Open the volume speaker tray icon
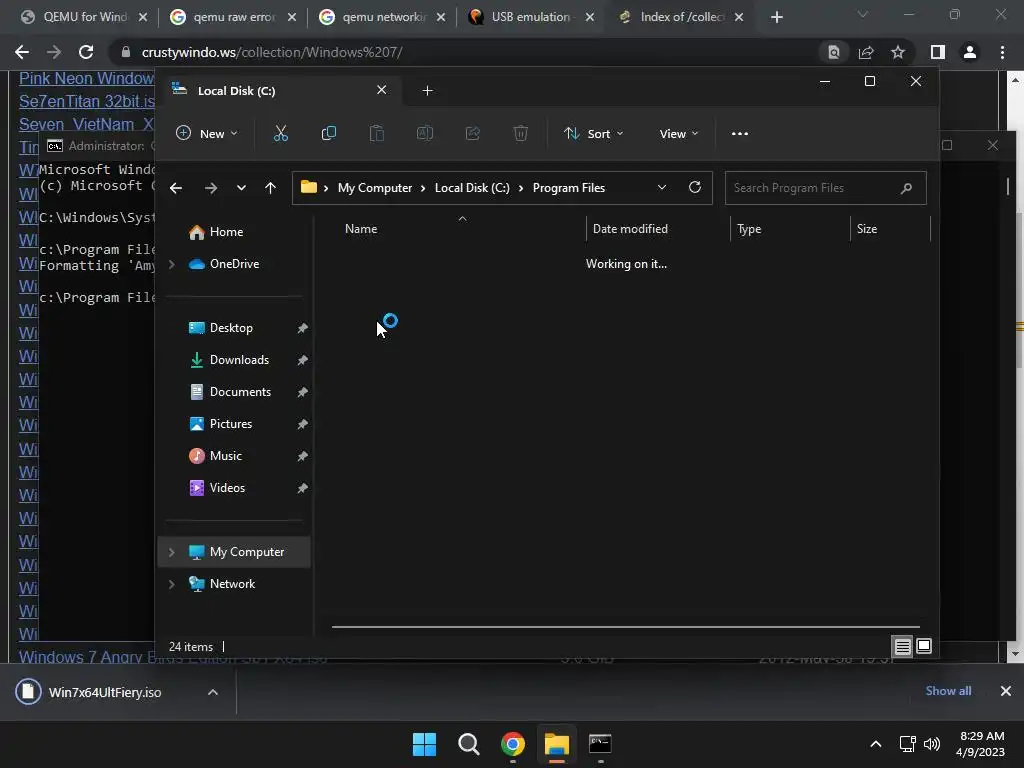The width and height of the screenshot is (1024, 768). [x=932, y=744]
